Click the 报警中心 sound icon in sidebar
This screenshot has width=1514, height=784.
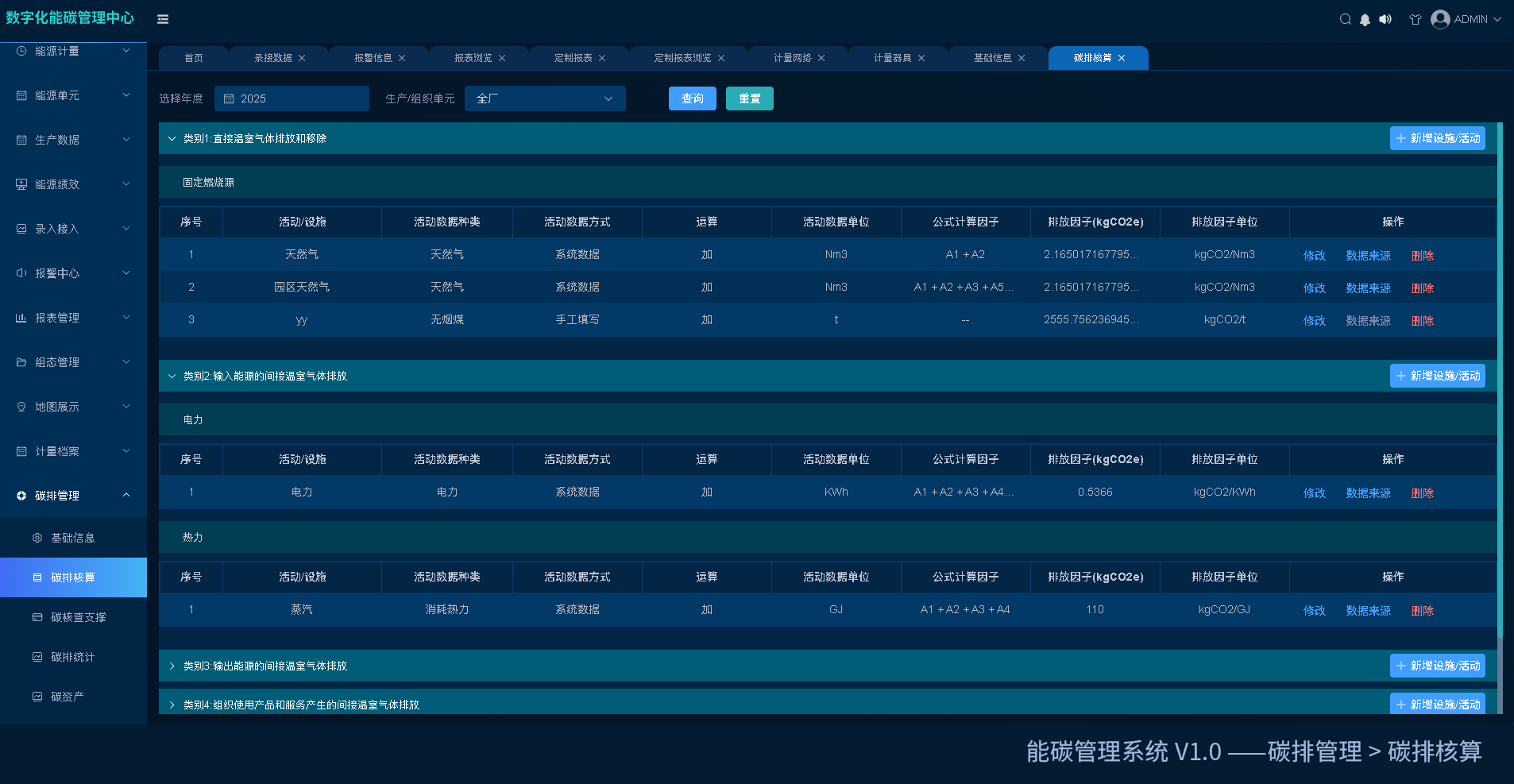(21, 273)
